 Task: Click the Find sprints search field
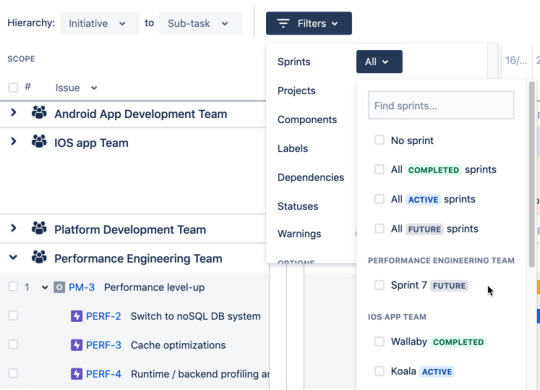pos(441,105)
